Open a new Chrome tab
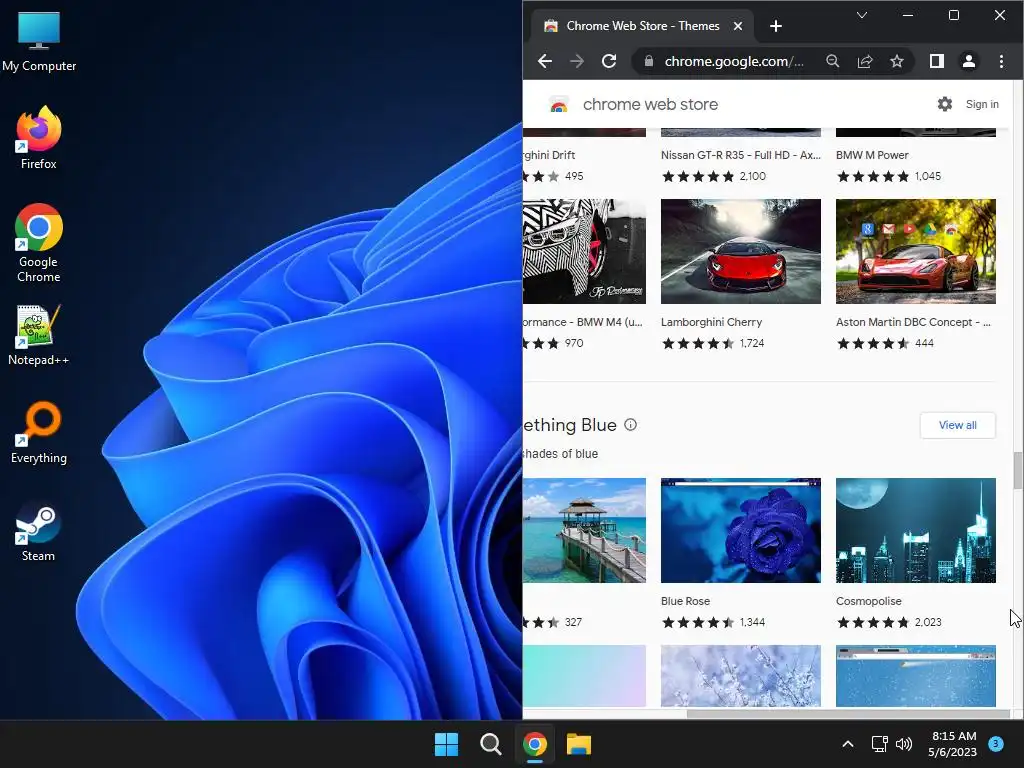 click(x=775, y=26)
